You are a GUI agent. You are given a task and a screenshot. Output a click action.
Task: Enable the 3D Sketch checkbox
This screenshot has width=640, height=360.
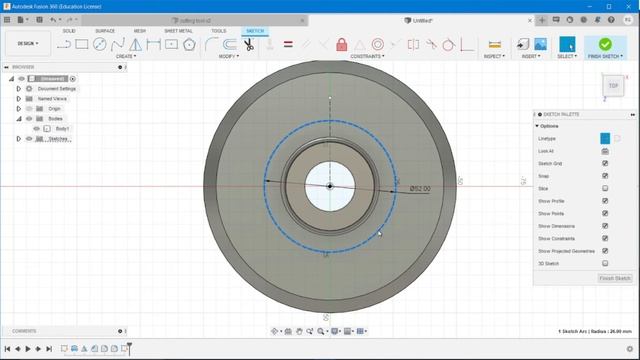pyautogui.click(x=605, y=264)
